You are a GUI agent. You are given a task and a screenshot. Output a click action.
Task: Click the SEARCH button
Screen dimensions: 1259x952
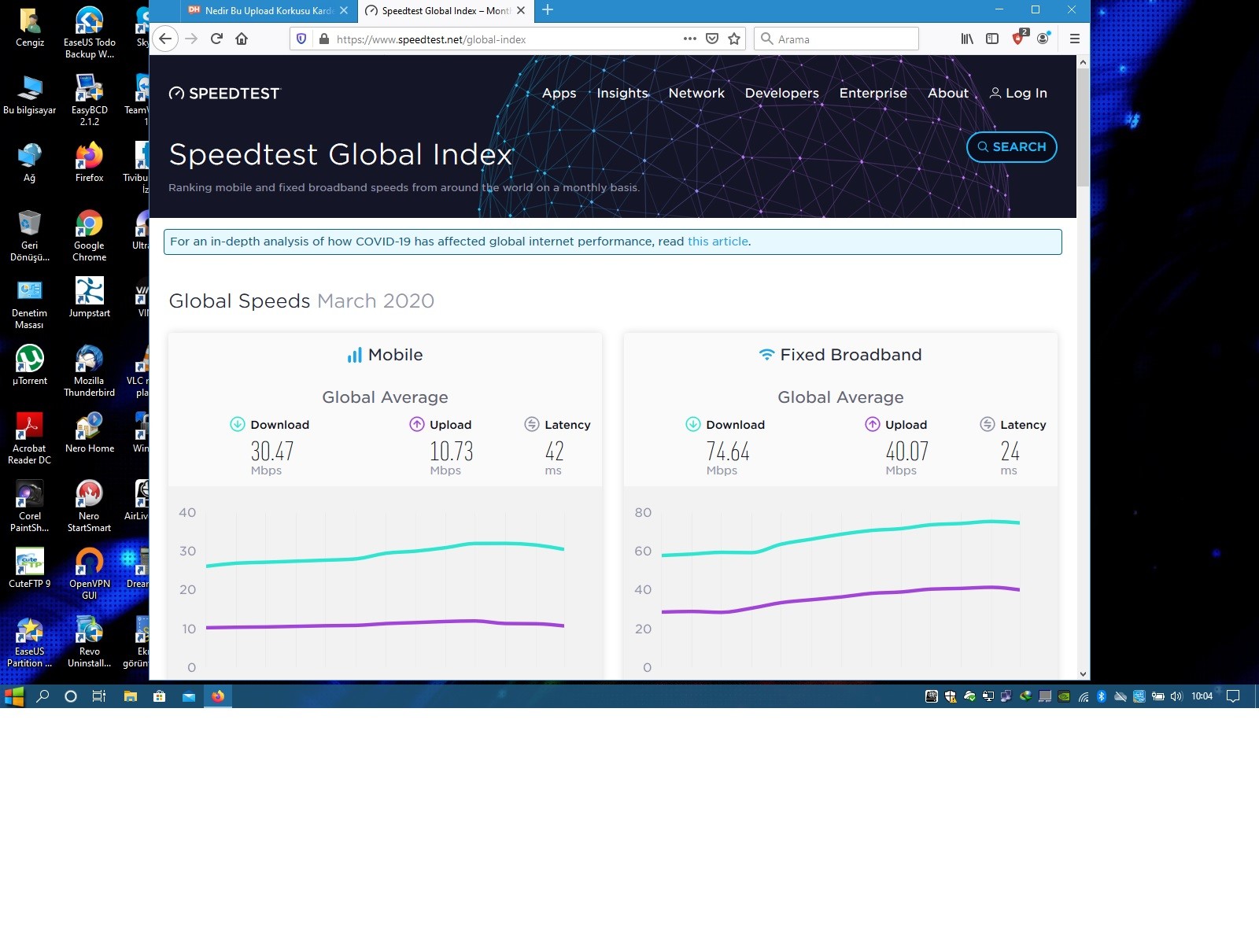(x=1011, y=147)
